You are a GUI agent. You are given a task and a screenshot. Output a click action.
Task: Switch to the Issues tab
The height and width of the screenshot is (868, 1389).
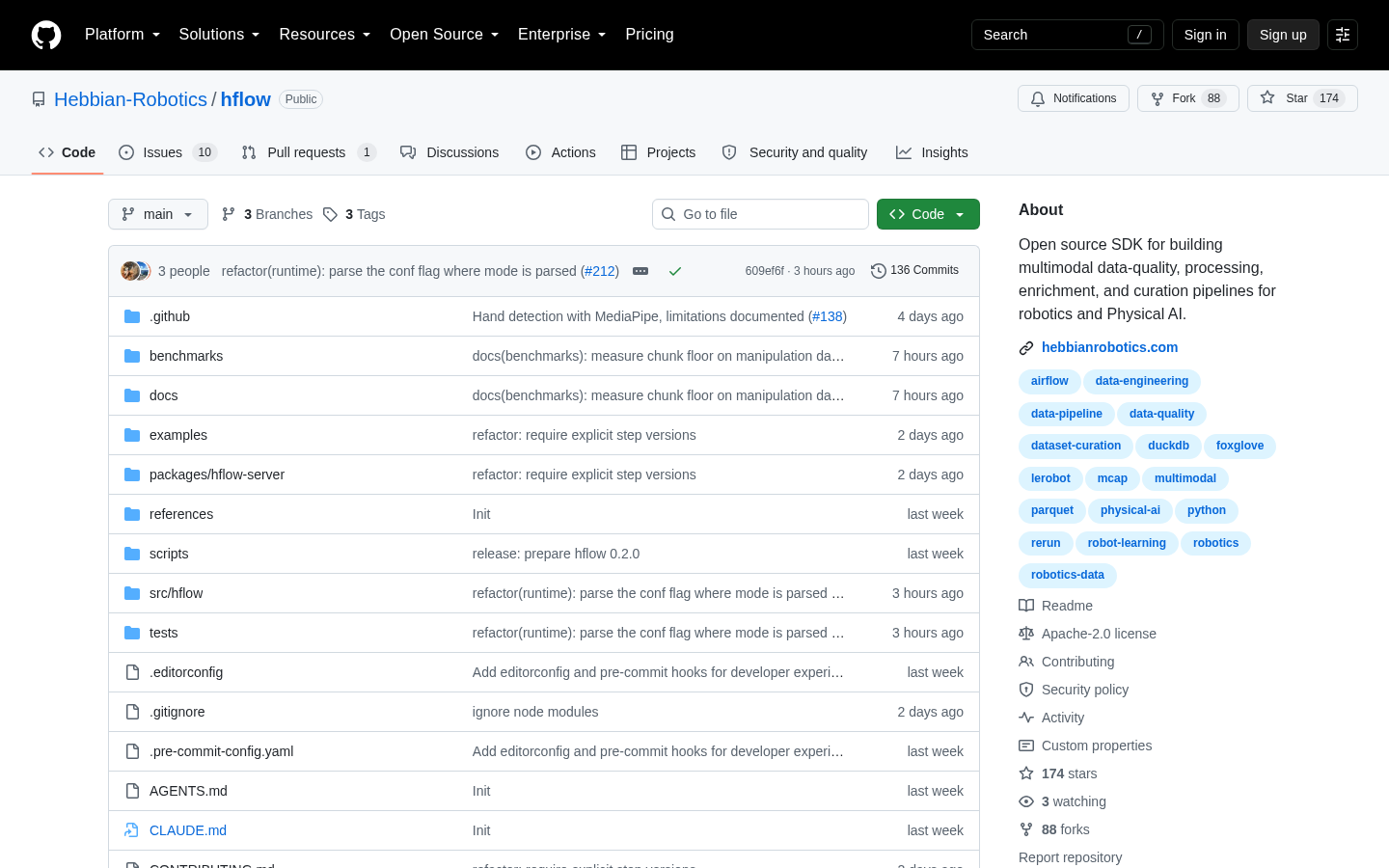[168, 152]
